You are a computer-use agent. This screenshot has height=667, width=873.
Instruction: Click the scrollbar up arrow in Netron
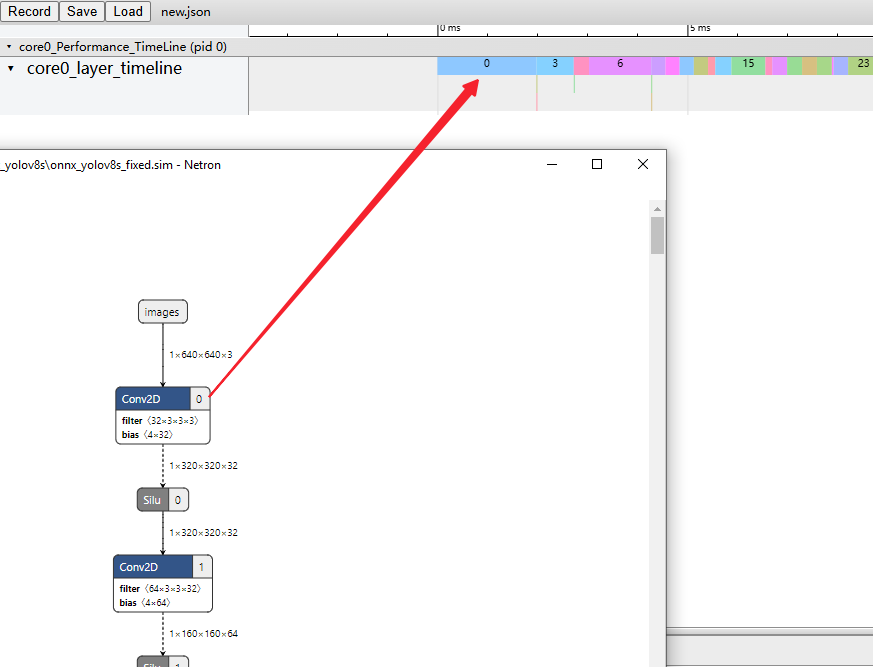click(x=657, y=208)
